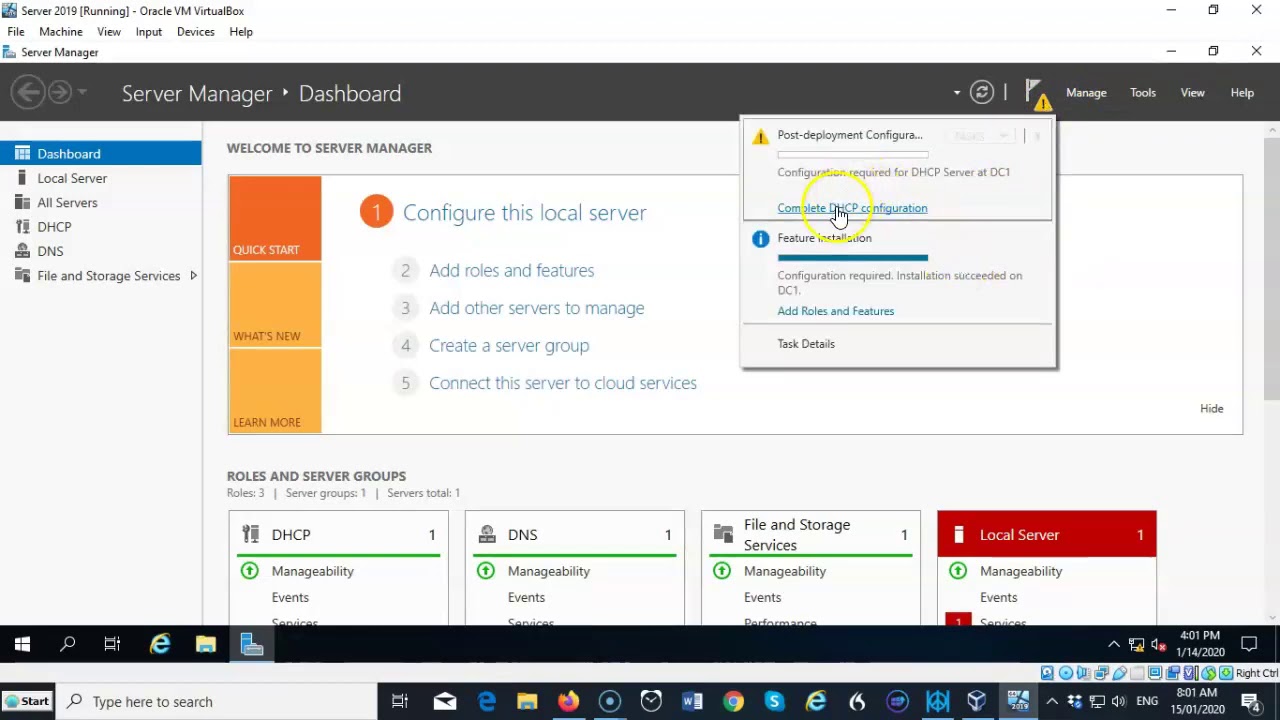Click Add Roles and Features in notifications

[x=836, y=311]
